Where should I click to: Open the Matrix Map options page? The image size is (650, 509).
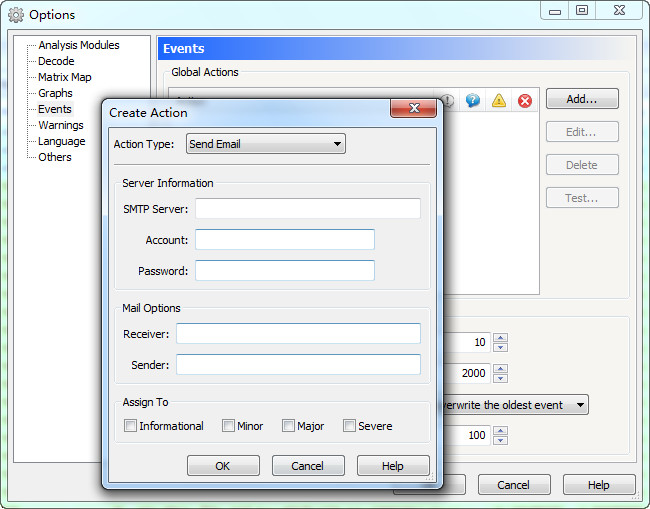pyautogui.click(x=64, y=77)
